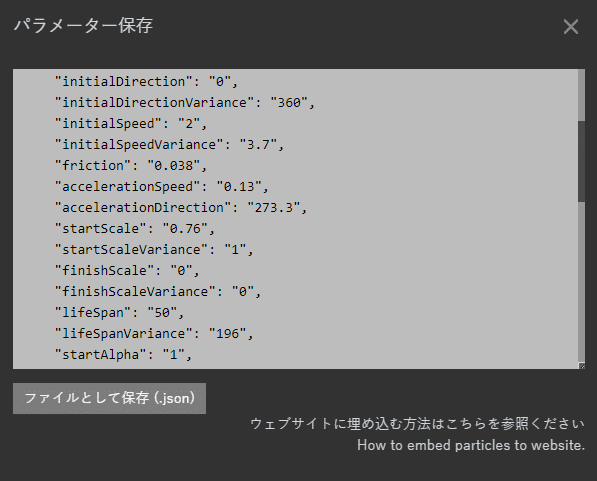Click the "accelerationSpeed": "0.13" line
The width and height of the screenshot is (597, 481).
tap(161, 186)
